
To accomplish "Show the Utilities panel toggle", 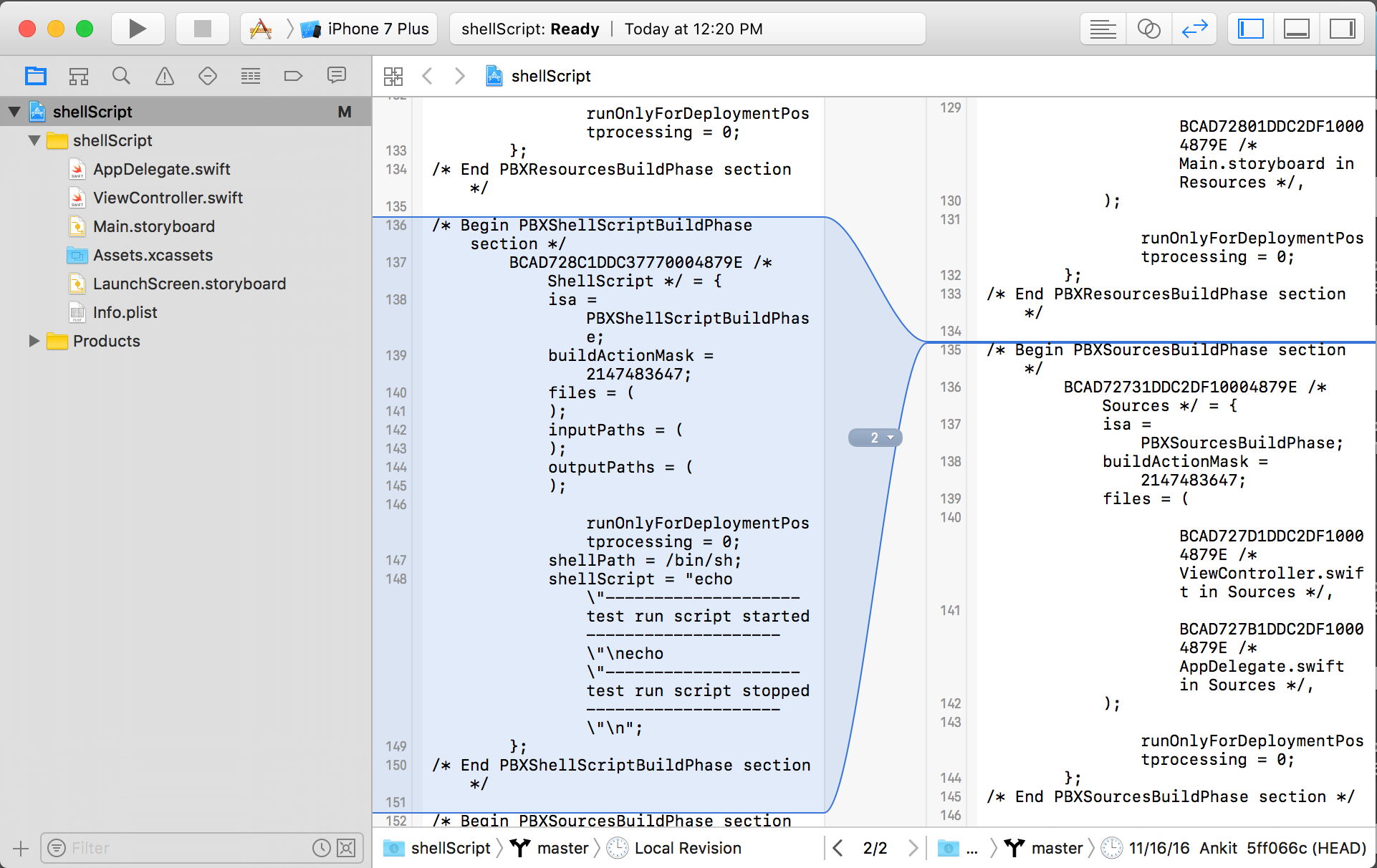I will coord(1343,29).
